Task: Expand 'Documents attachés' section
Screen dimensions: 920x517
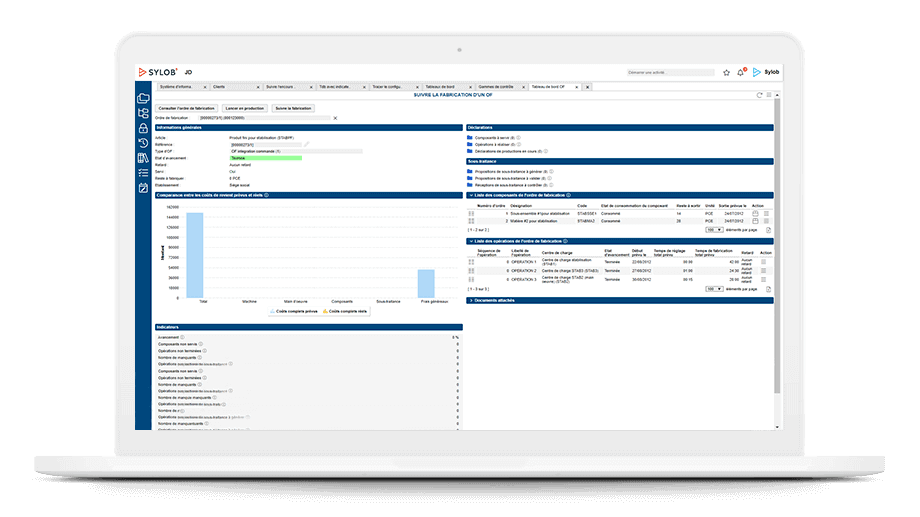Action: click(x=471, y=300)
